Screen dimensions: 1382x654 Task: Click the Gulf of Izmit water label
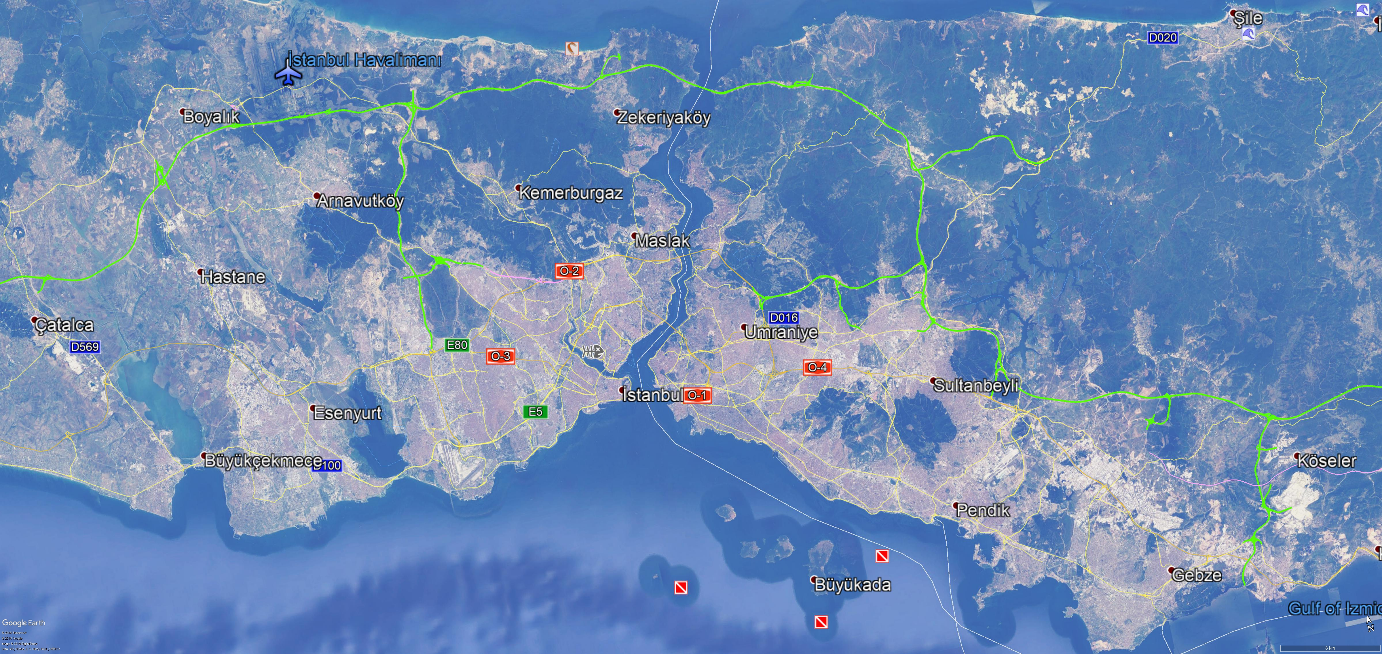1334,608
